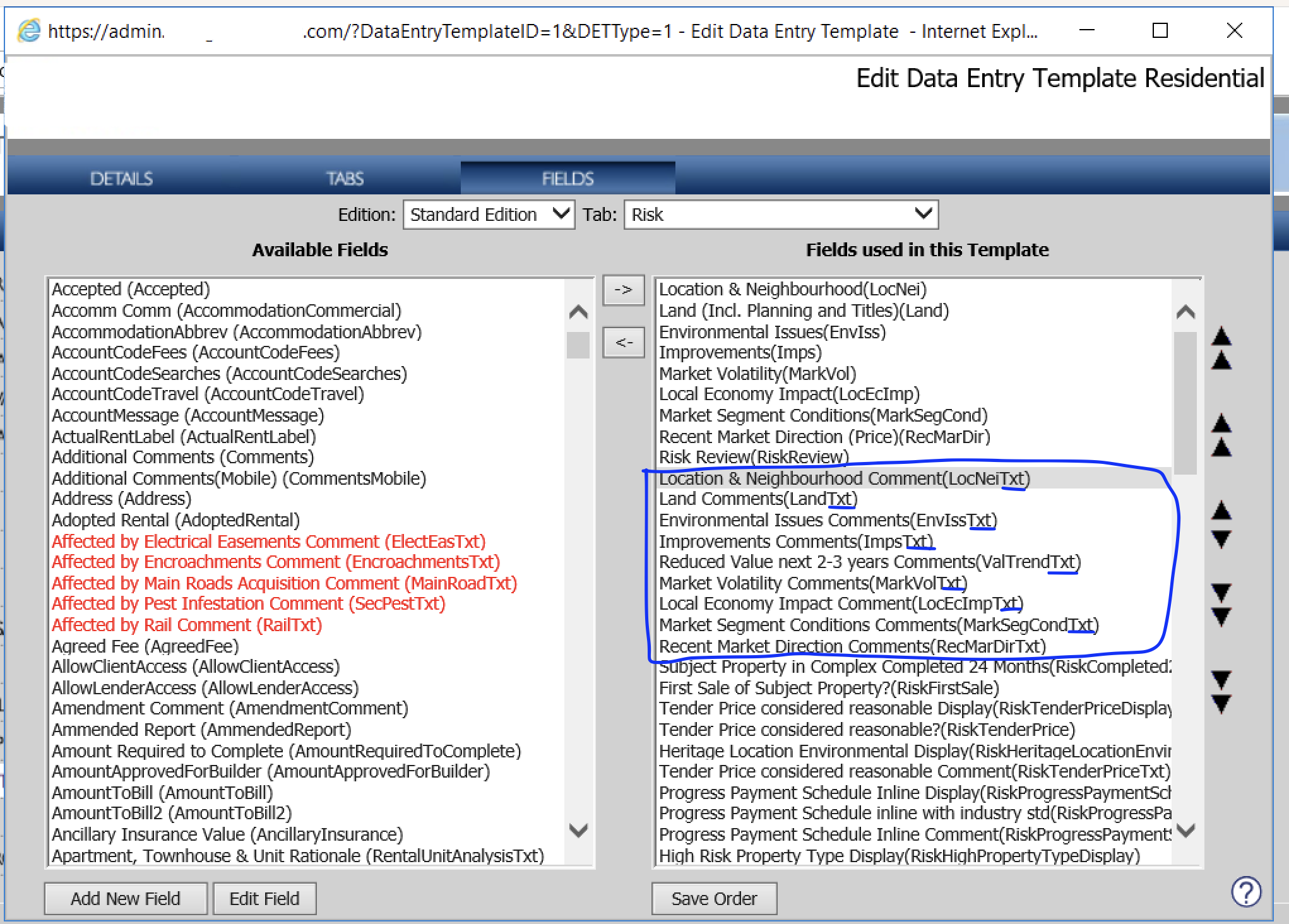
Task: Select 'Land Comments(LandTxt)' template field
Action: point(758,499)
